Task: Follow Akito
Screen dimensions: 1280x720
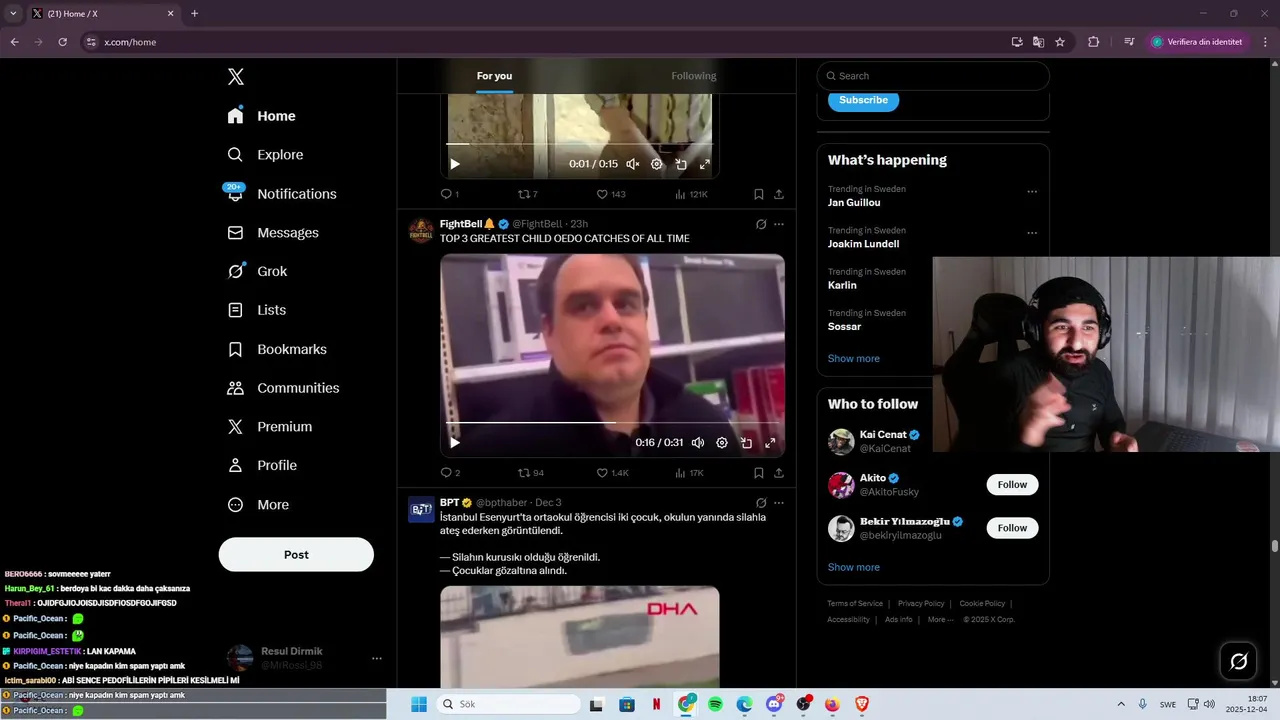Action: (x=1012, y=485)
